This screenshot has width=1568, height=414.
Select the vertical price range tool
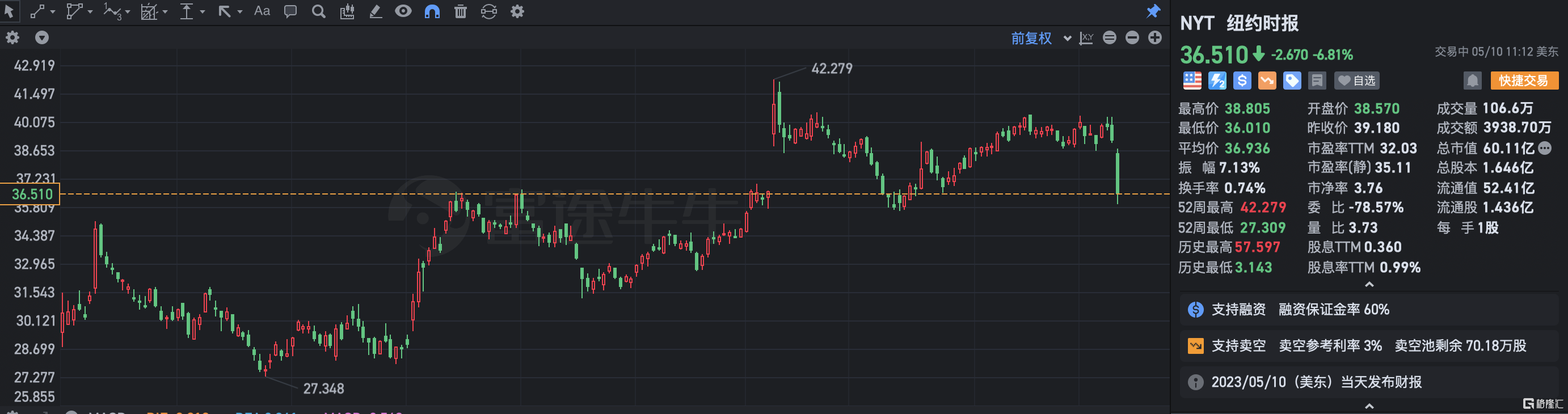pos(186,11)
